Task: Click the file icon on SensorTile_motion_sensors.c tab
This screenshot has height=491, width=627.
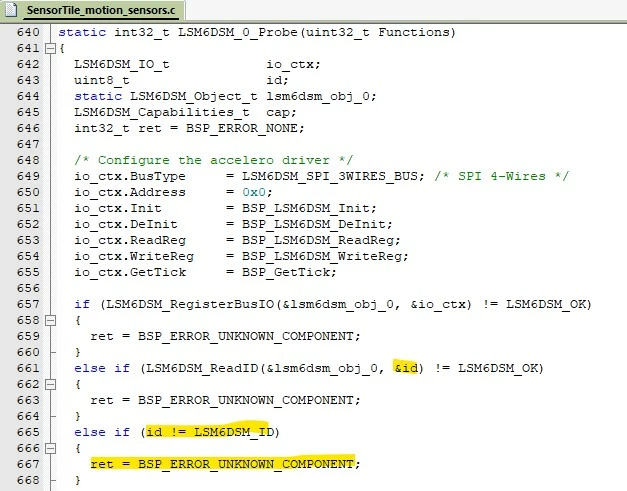Action: coord(11,10)
